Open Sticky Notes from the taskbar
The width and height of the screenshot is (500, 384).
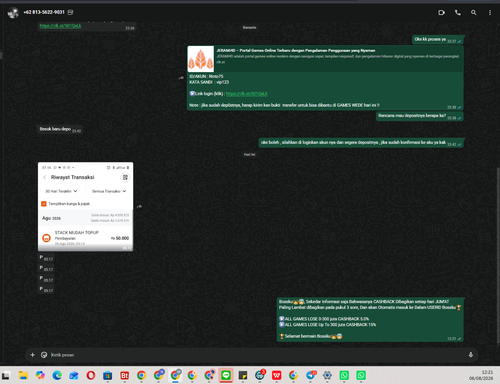243,376
